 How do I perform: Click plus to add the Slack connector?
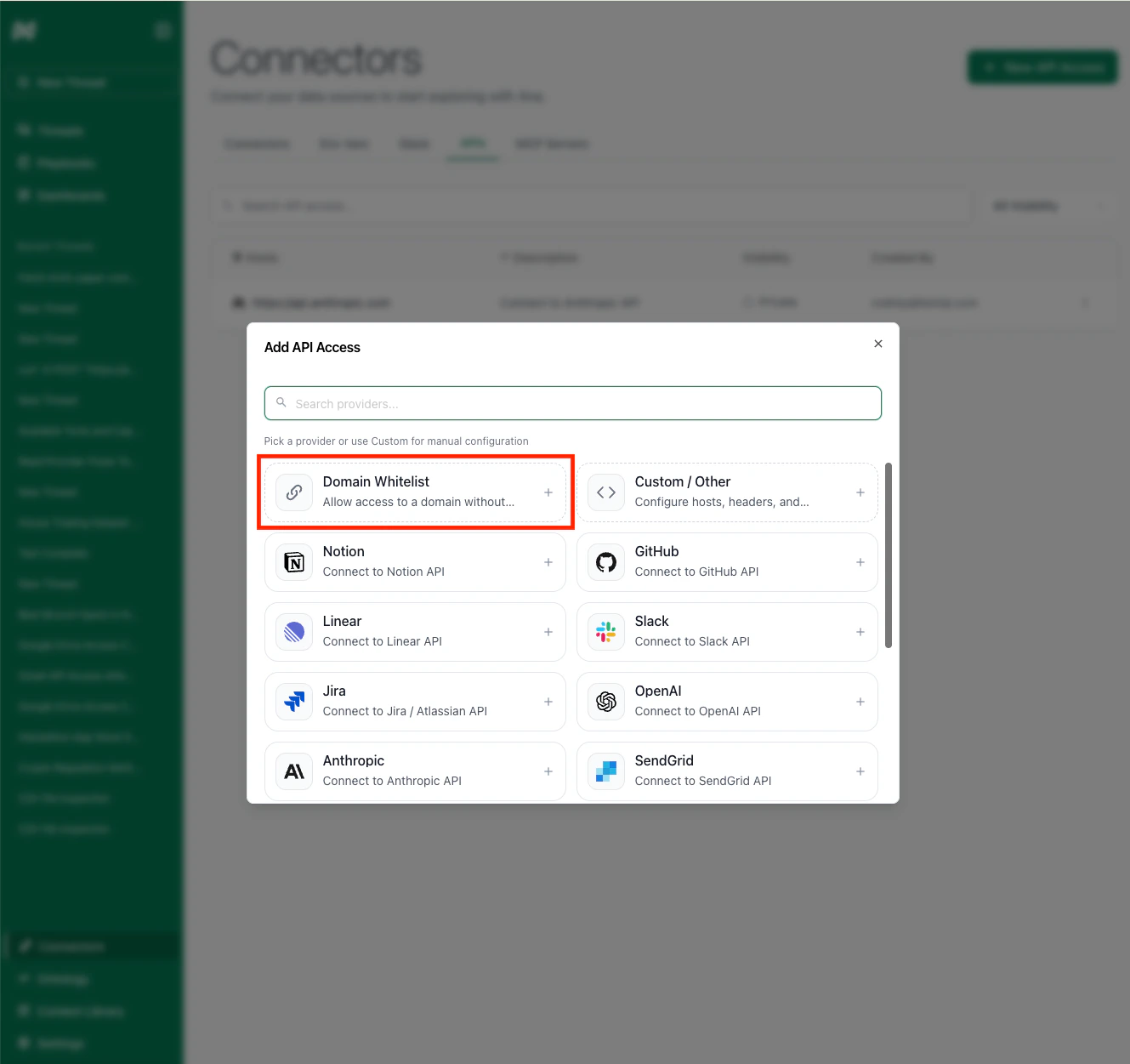point(860,632)
